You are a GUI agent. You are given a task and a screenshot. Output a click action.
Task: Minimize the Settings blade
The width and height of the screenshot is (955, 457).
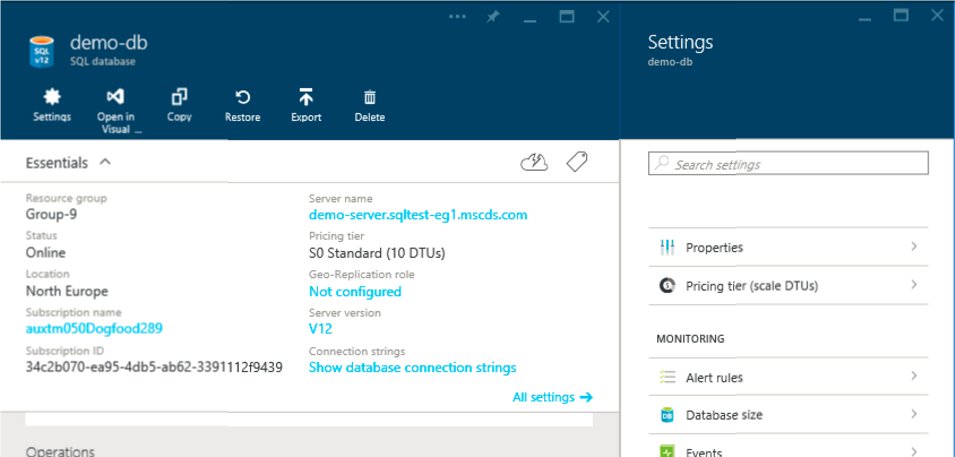(865, 20)
